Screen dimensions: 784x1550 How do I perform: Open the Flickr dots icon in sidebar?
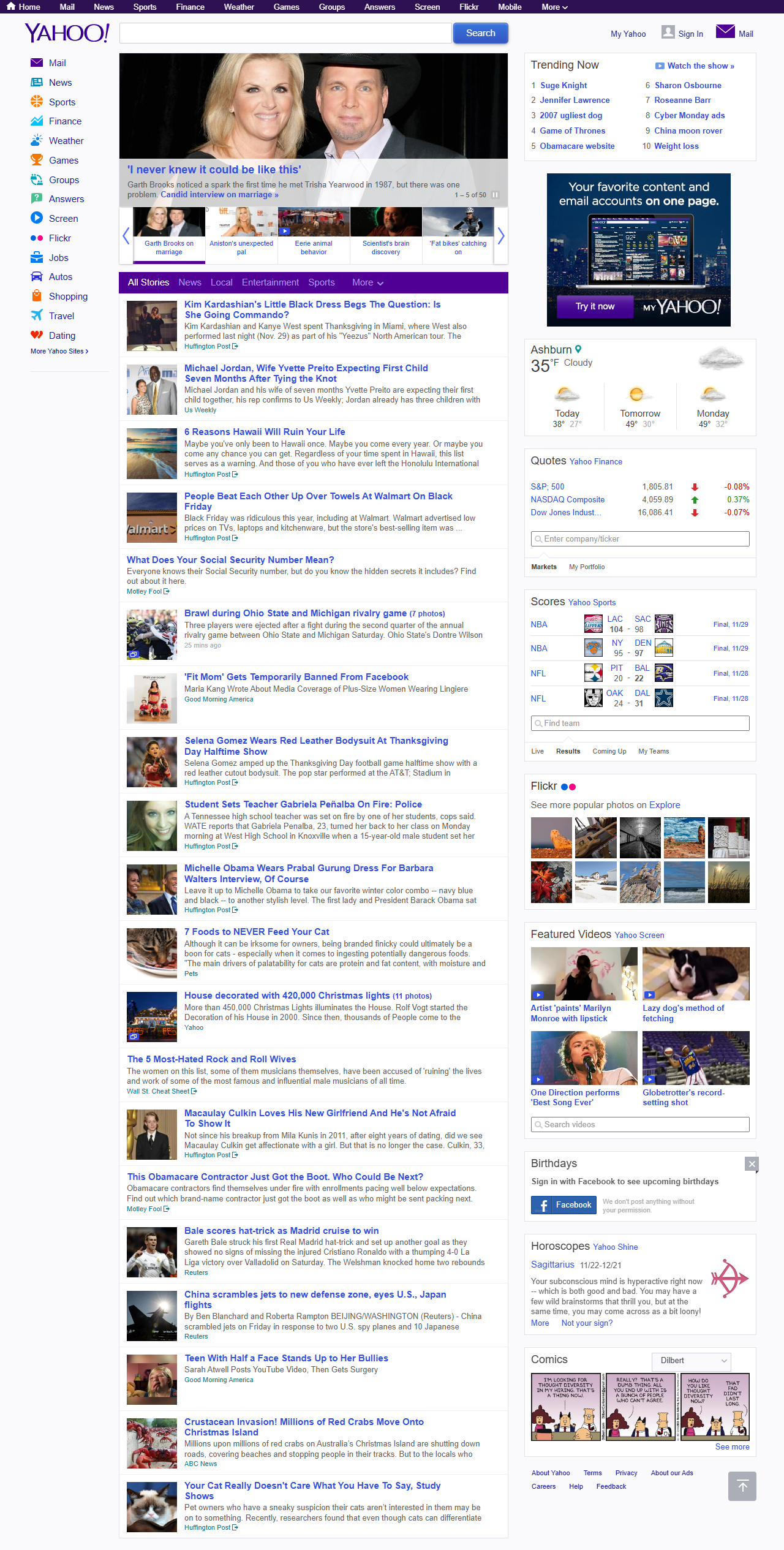click(37, 238)
